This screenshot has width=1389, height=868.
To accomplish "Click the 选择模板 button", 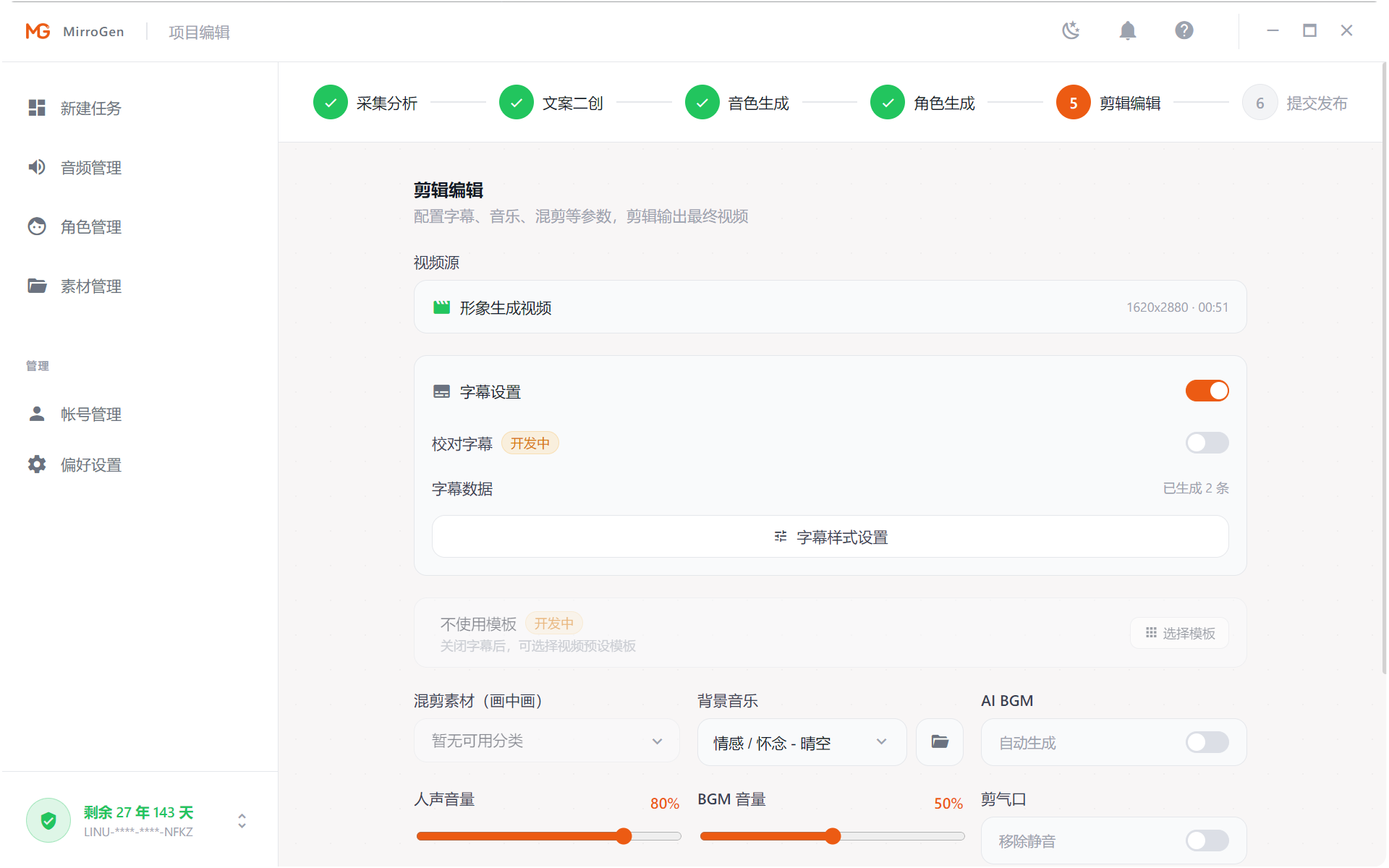I will (x=1178, y=632).
